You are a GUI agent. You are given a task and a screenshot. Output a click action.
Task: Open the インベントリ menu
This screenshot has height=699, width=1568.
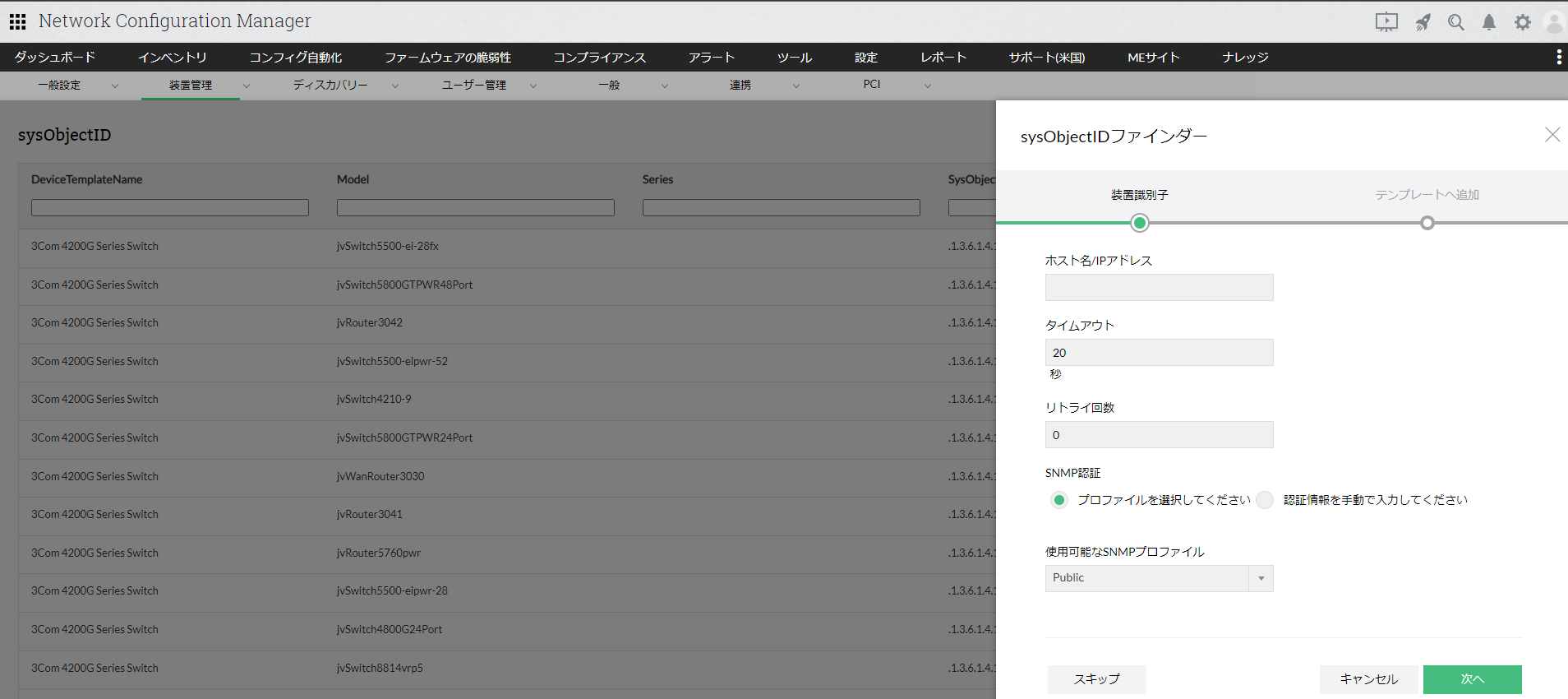point(173,57)
